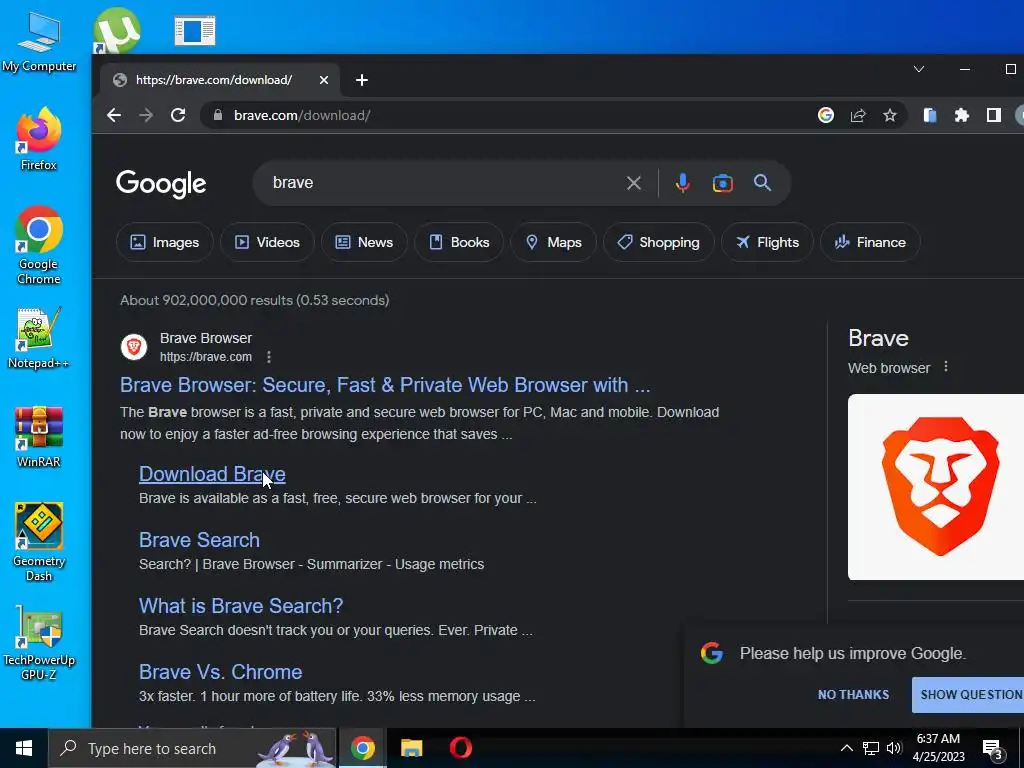The width and height of the screenshot is (1024, 768).
Task: Open the three-dot menu next to Web browser
Action: pos(946,367)
